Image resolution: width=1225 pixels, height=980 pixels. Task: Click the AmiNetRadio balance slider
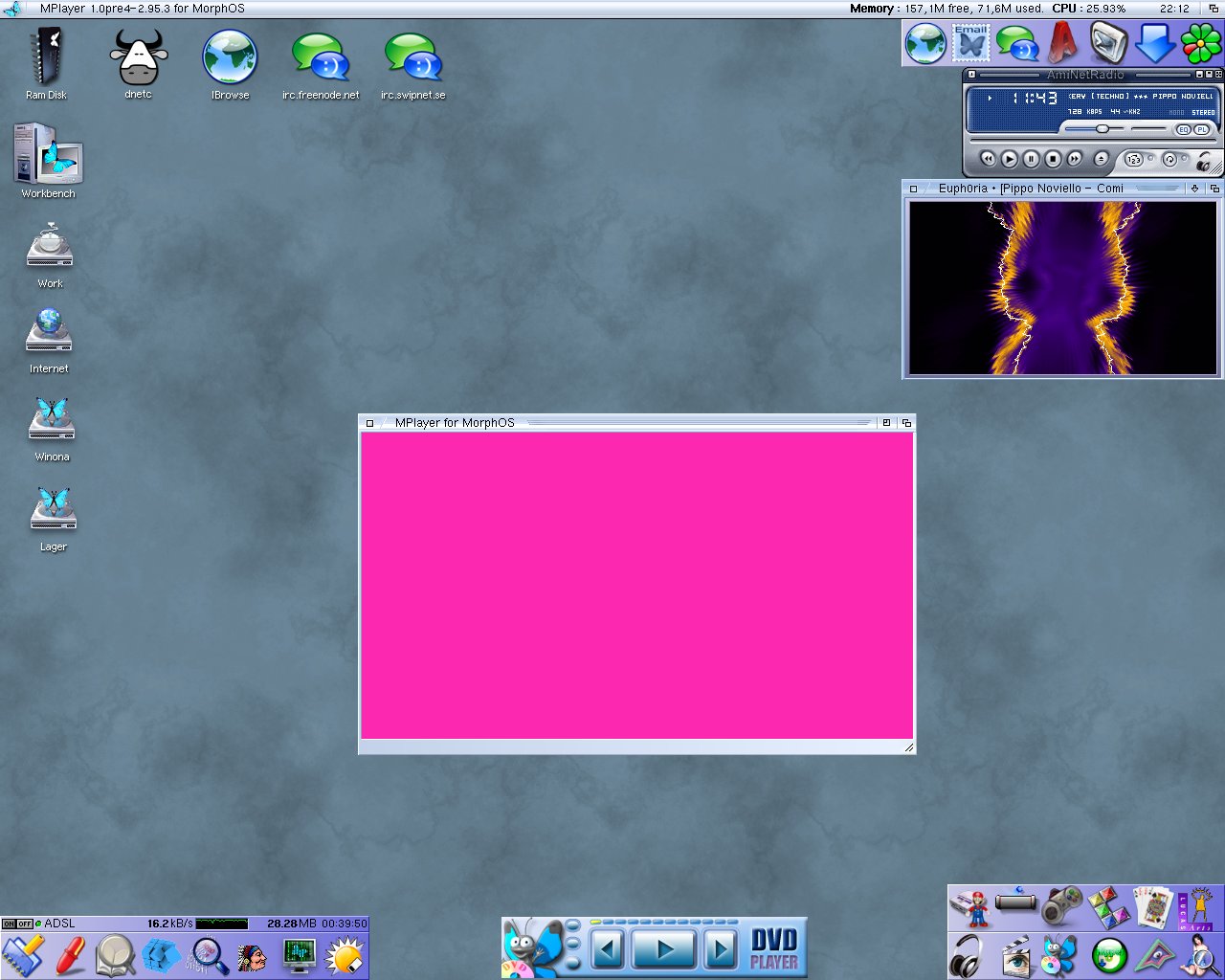pos(1148,128)
